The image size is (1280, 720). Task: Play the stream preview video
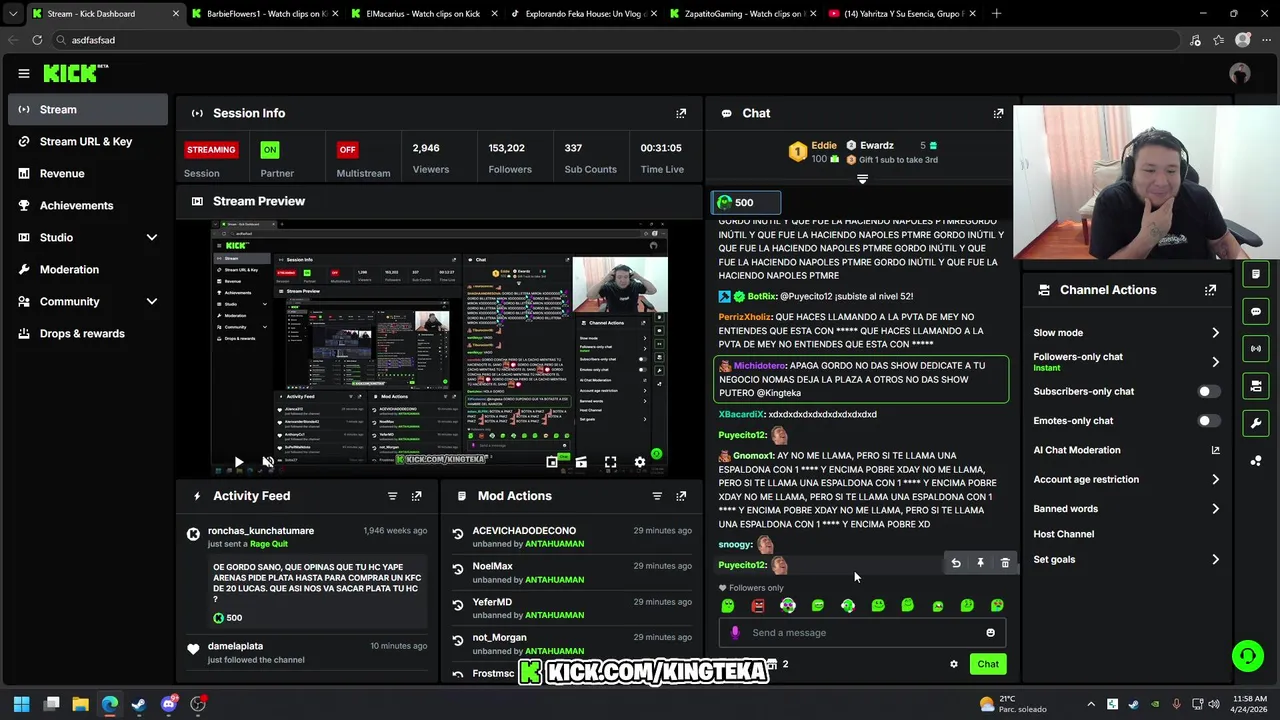238,462
